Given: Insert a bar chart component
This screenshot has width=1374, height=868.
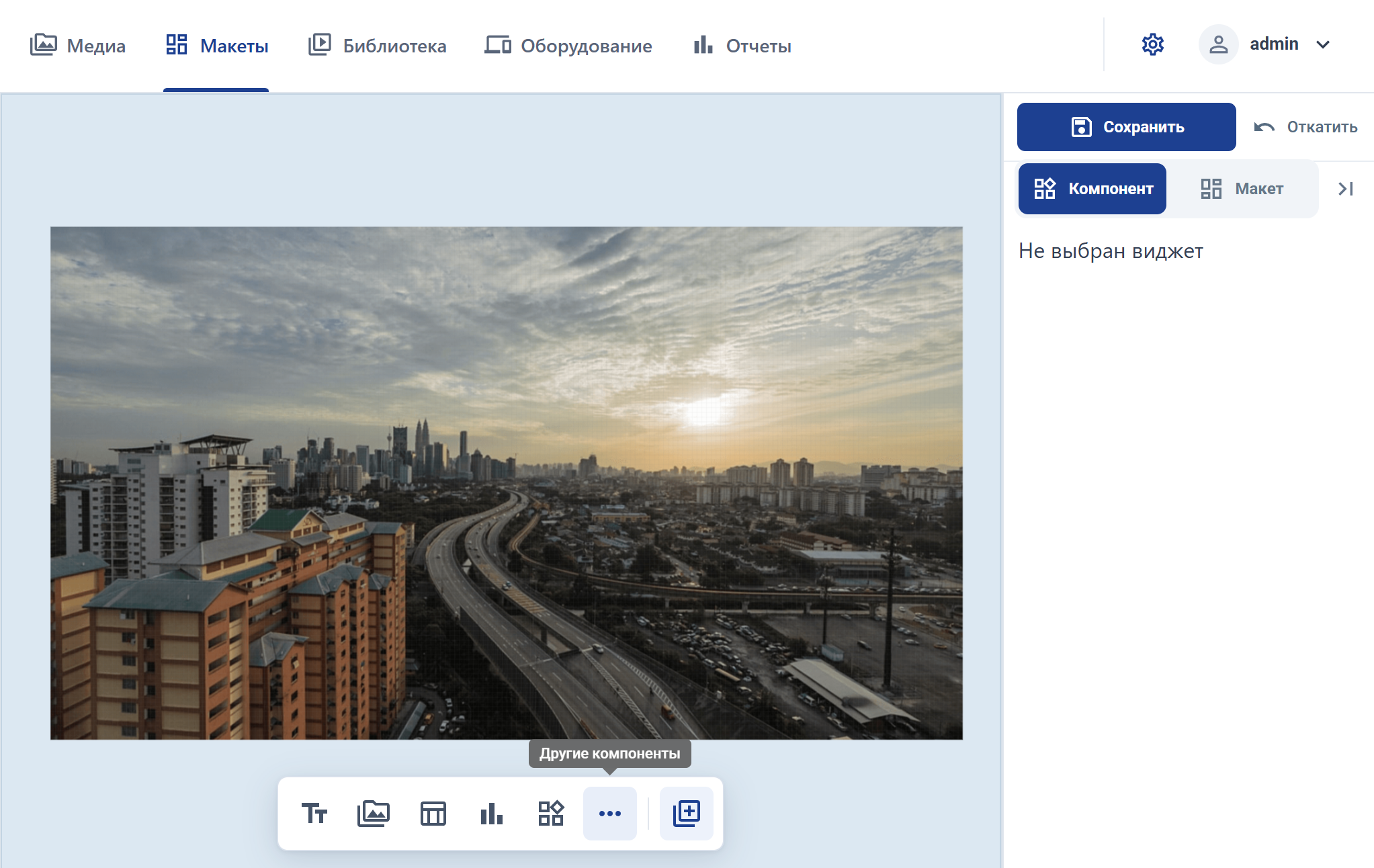Looking at the screenshot, I should coord(492,814).
